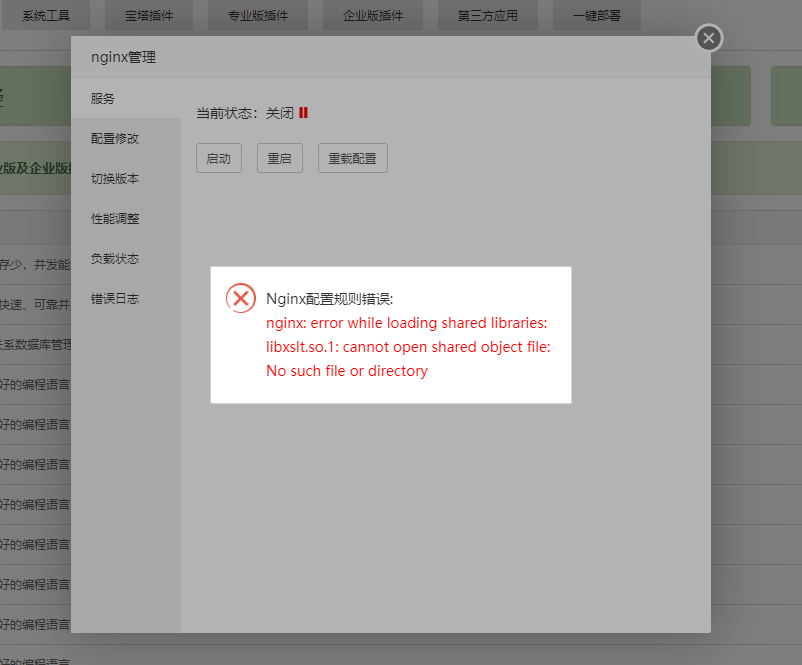The image size is (802, 665).
Task: Switch to 第三方应用 tab in background page
Action: [x=487, y=15]
